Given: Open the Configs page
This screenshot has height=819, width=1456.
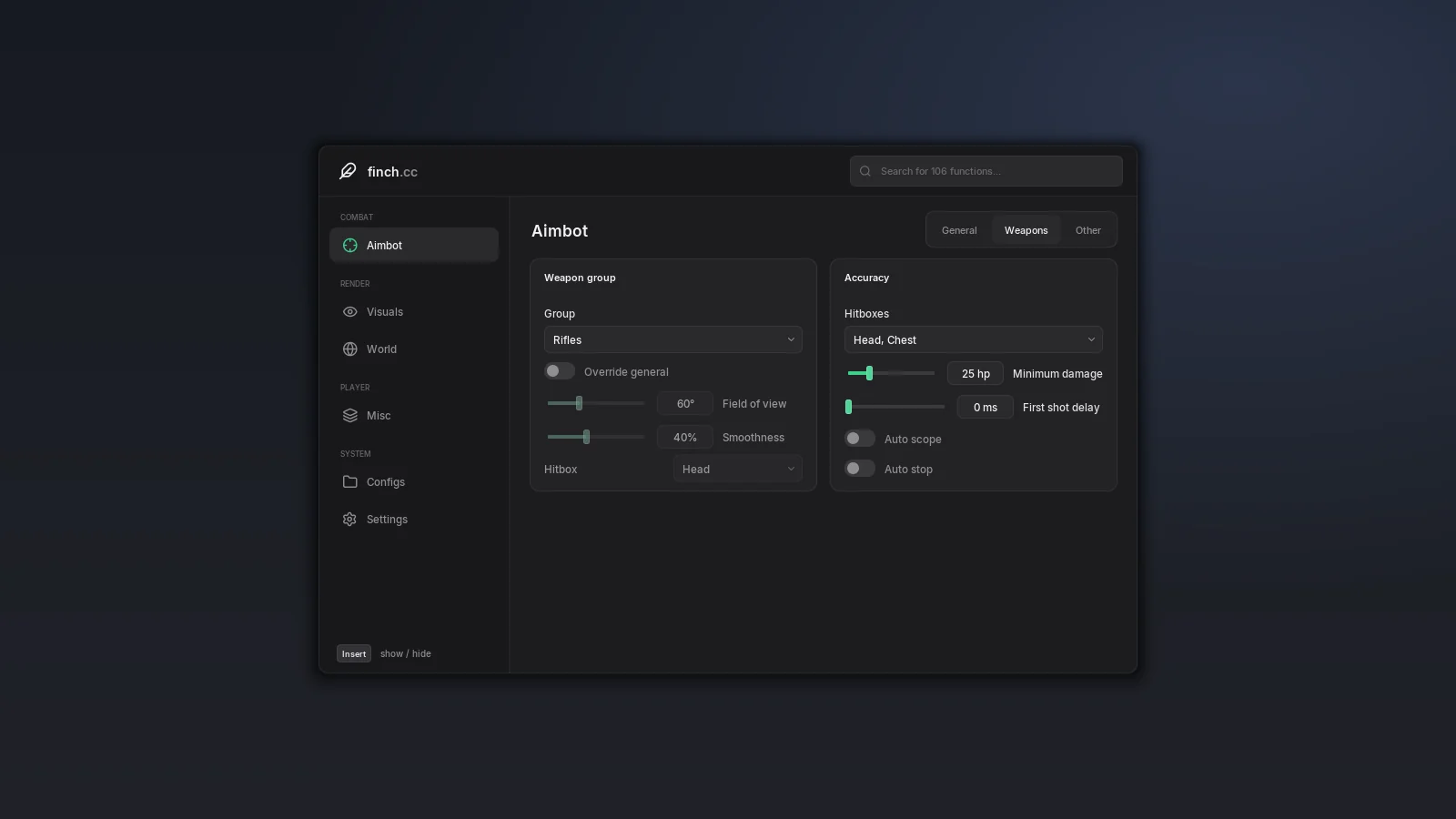Looking at the screenshot, I should pyautogui.click(x=414, y=481).
